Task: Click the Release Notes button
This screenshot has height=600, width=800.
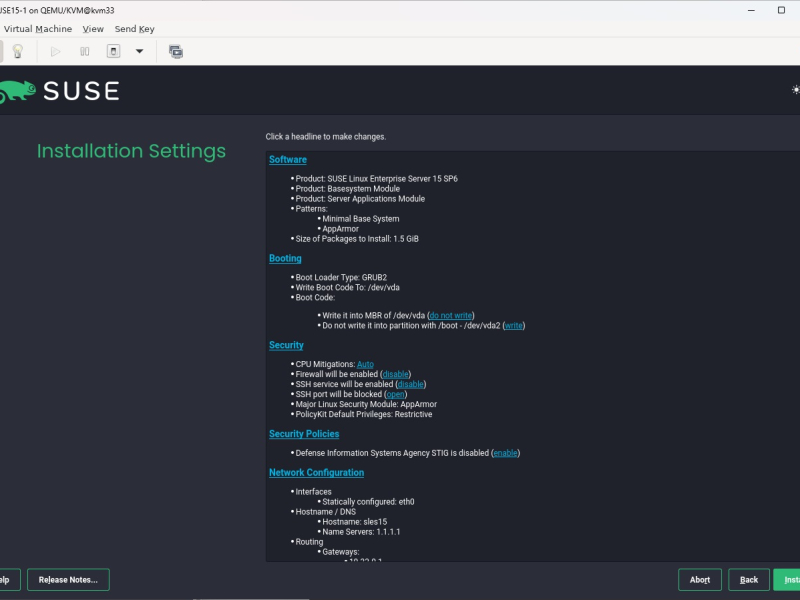Action: pos(68,580)
